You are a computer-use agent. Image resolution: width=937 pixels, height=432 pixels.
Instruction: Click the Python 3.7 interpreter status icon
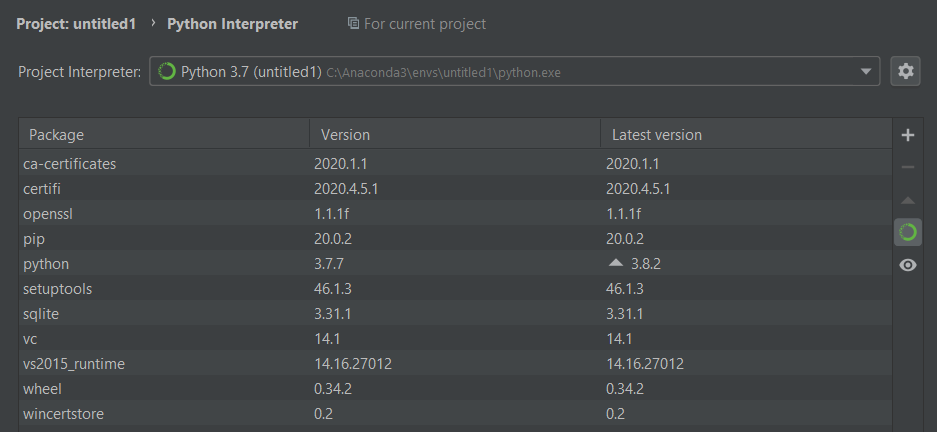click(167, 71)
